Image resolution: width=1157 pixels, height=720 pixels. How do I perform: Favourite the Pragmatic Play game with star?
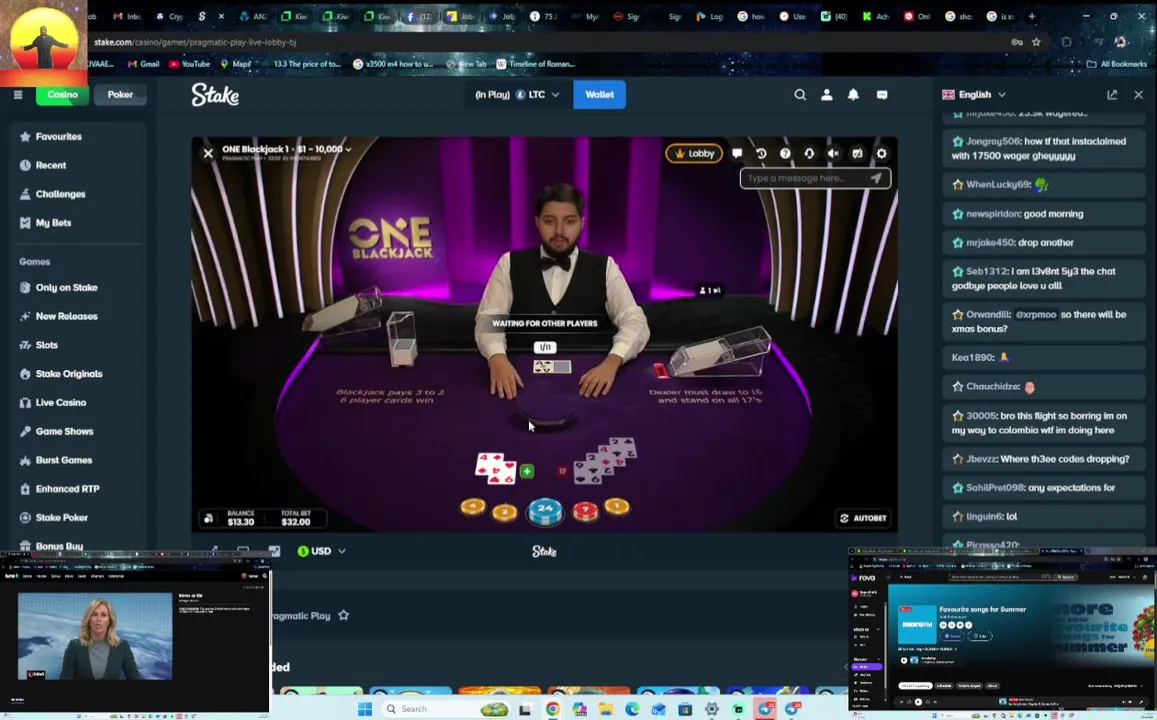click(x=343, y=615)
